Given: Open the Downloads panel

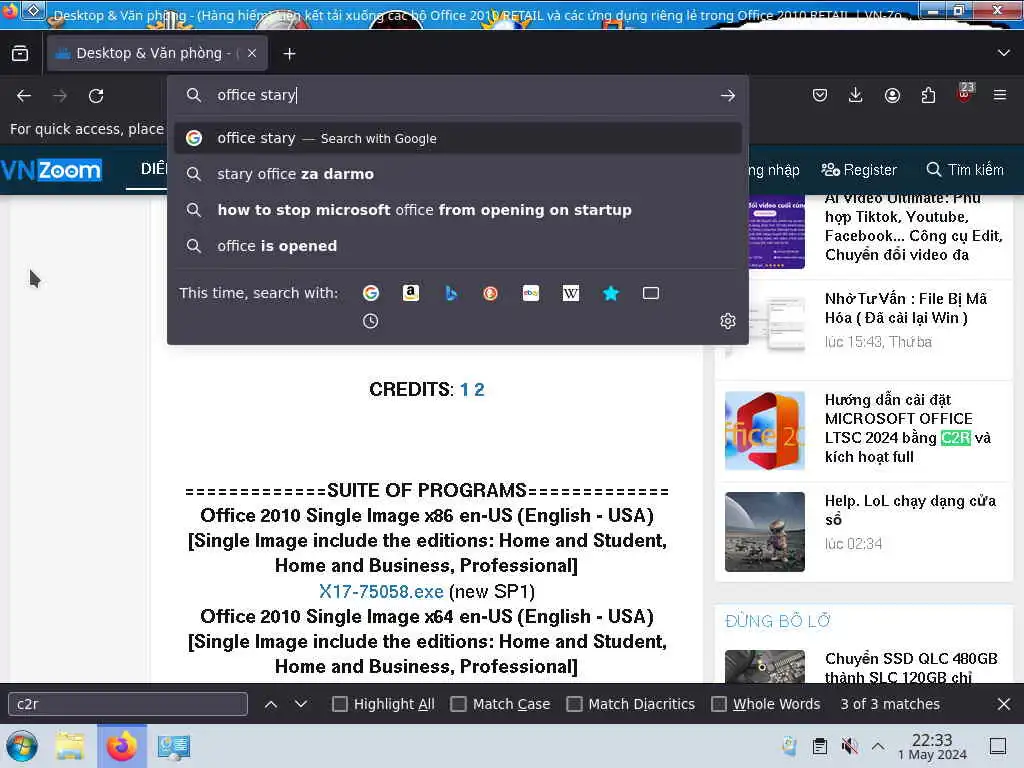Looking at the screenshot, I should (x=855, y=95).
